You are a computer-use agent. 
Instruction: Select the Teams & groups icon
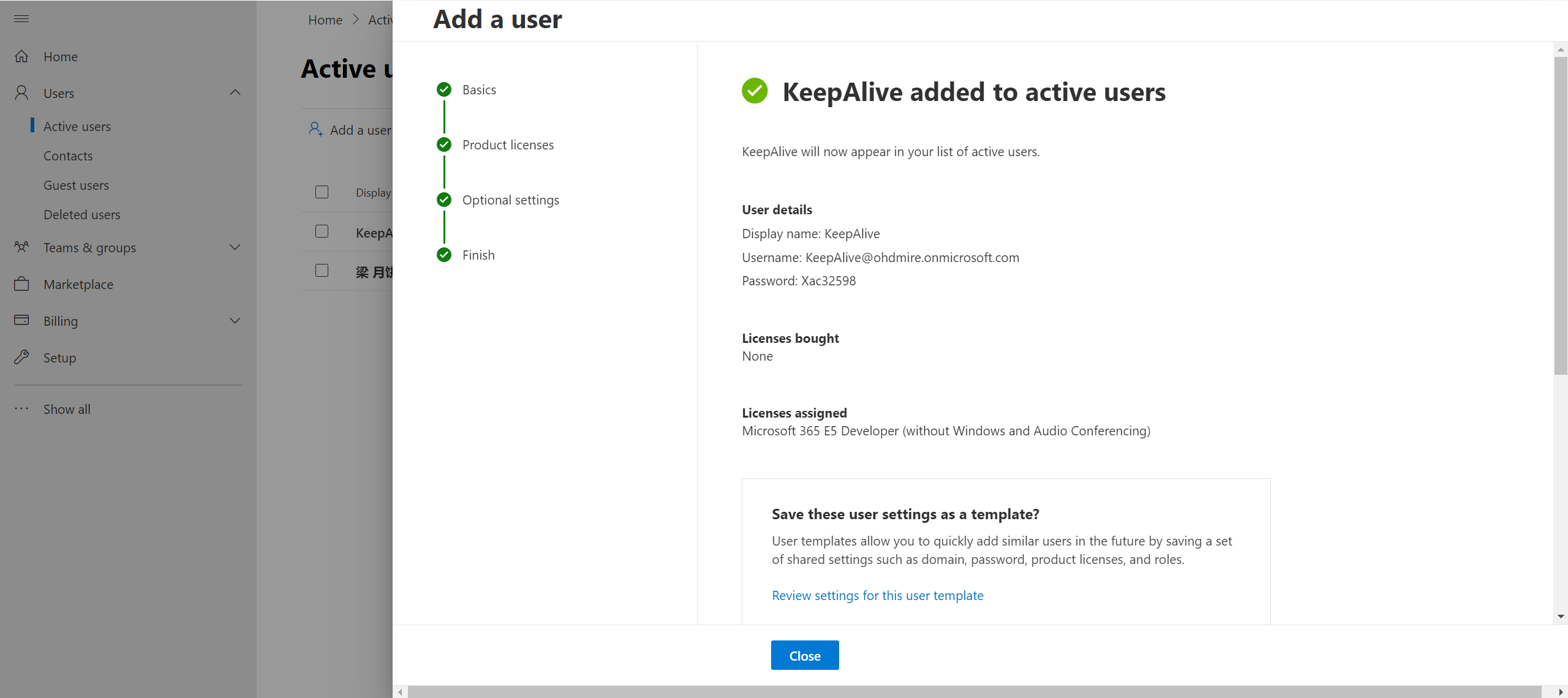tap(21, 247)
